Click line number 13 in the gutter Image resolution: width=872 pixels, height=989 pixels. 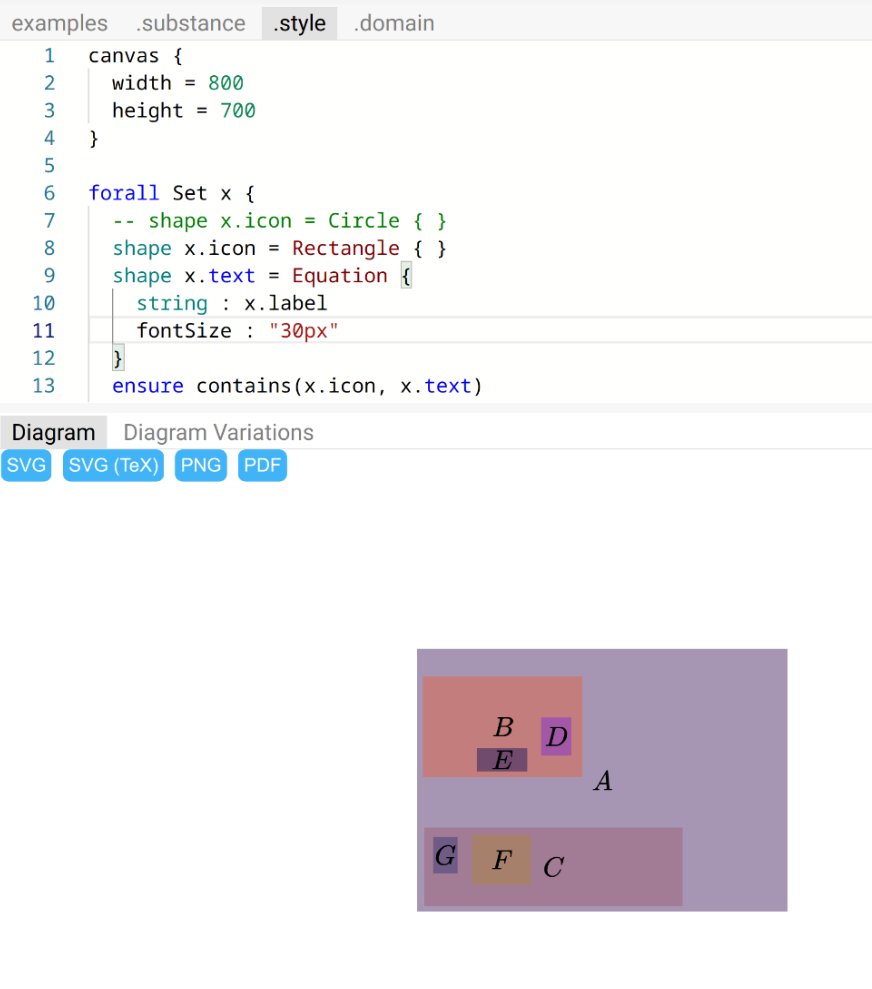[44, 385]
